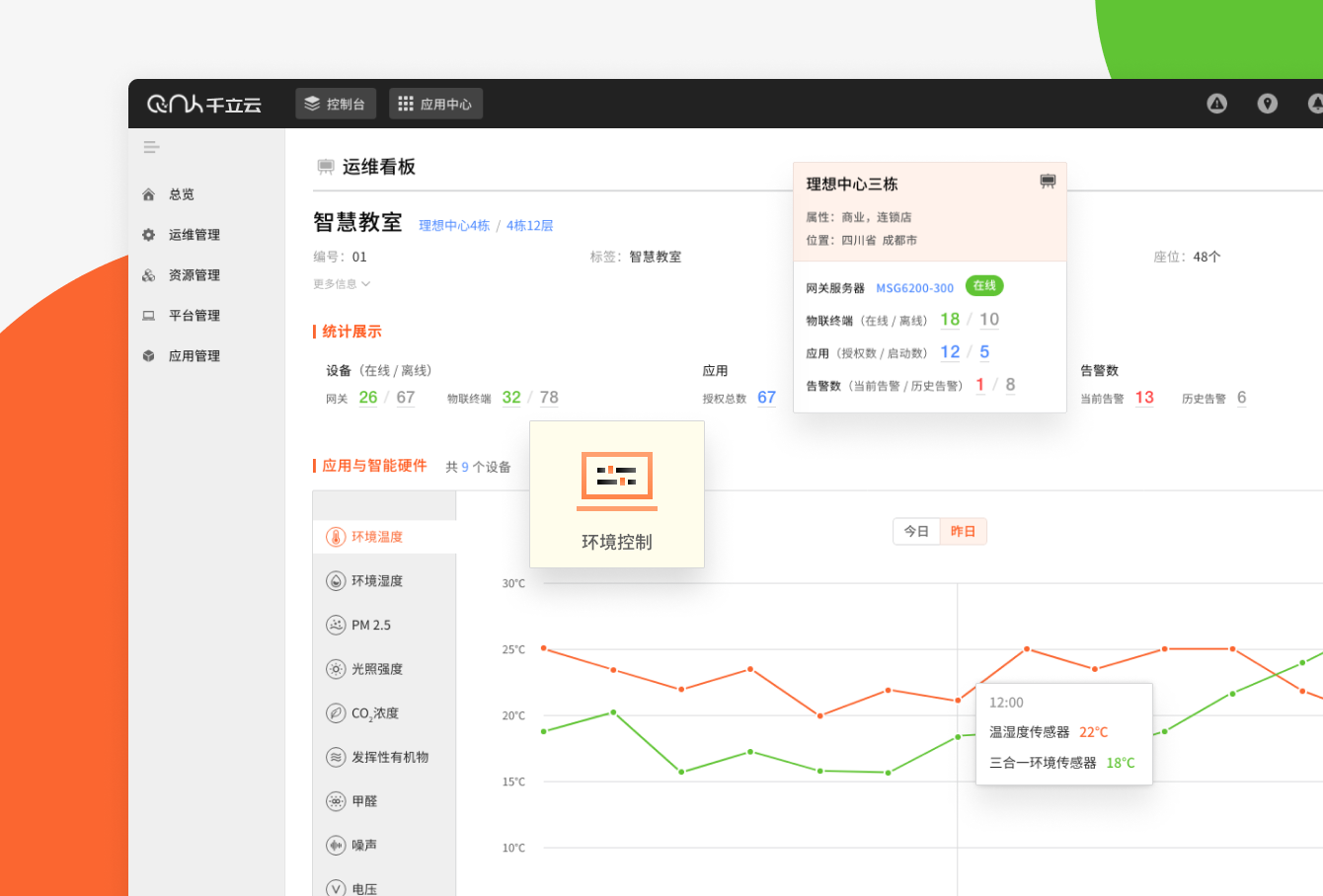Expand 更多信息 details
The height and width of the screenshot is (896, 1323).
coord(342,284)
